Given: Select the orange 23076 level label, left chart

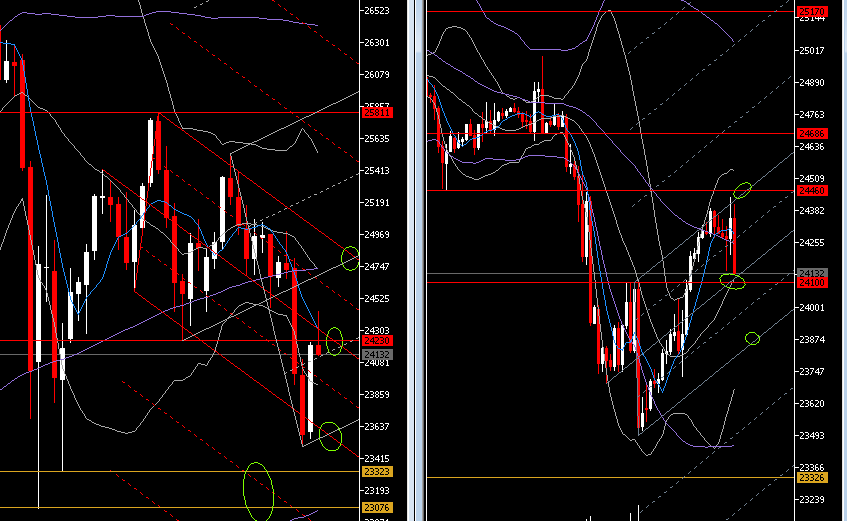Looking at the screenshot, I should click(378, 507).
